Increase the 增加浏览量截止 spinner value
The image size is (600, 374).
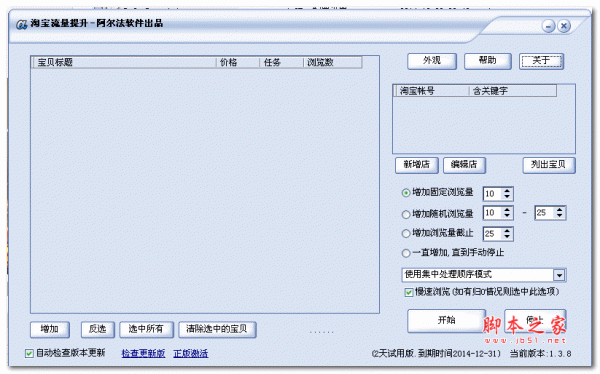pos(507,231)
